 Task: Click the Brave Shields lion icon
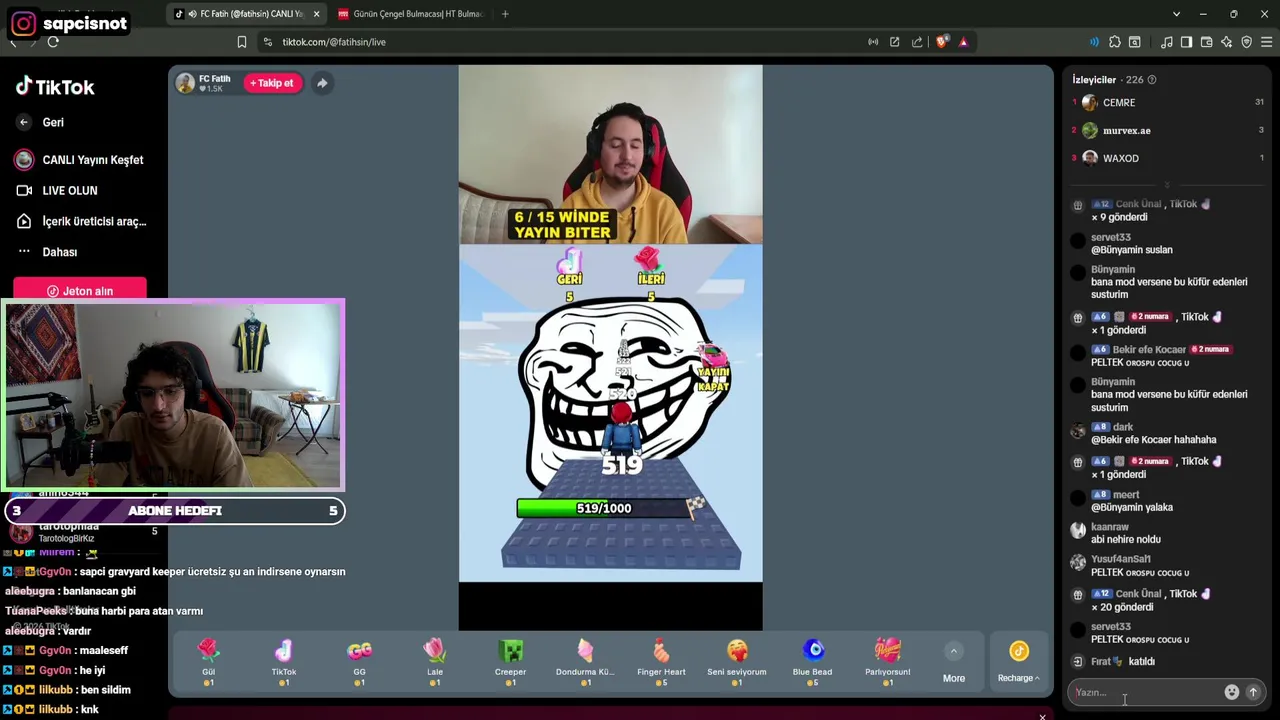(x=941, y=42)
